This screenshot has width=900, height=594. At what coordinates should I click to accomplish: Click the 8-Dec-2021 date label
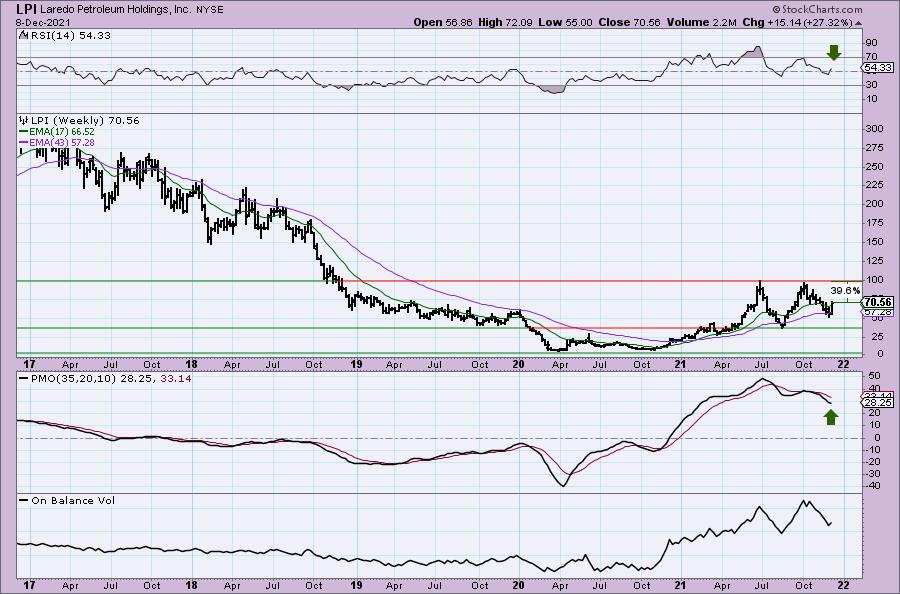click(44, 22)
